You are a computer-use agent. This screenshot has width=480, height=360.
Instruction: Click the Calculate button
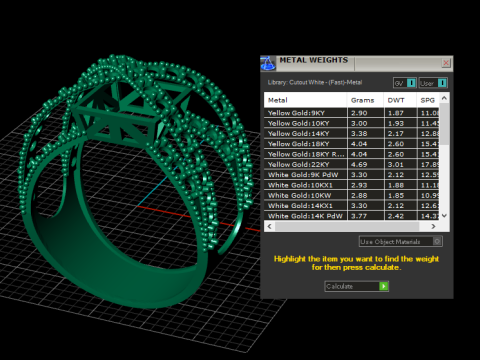[x=356, y=286]
